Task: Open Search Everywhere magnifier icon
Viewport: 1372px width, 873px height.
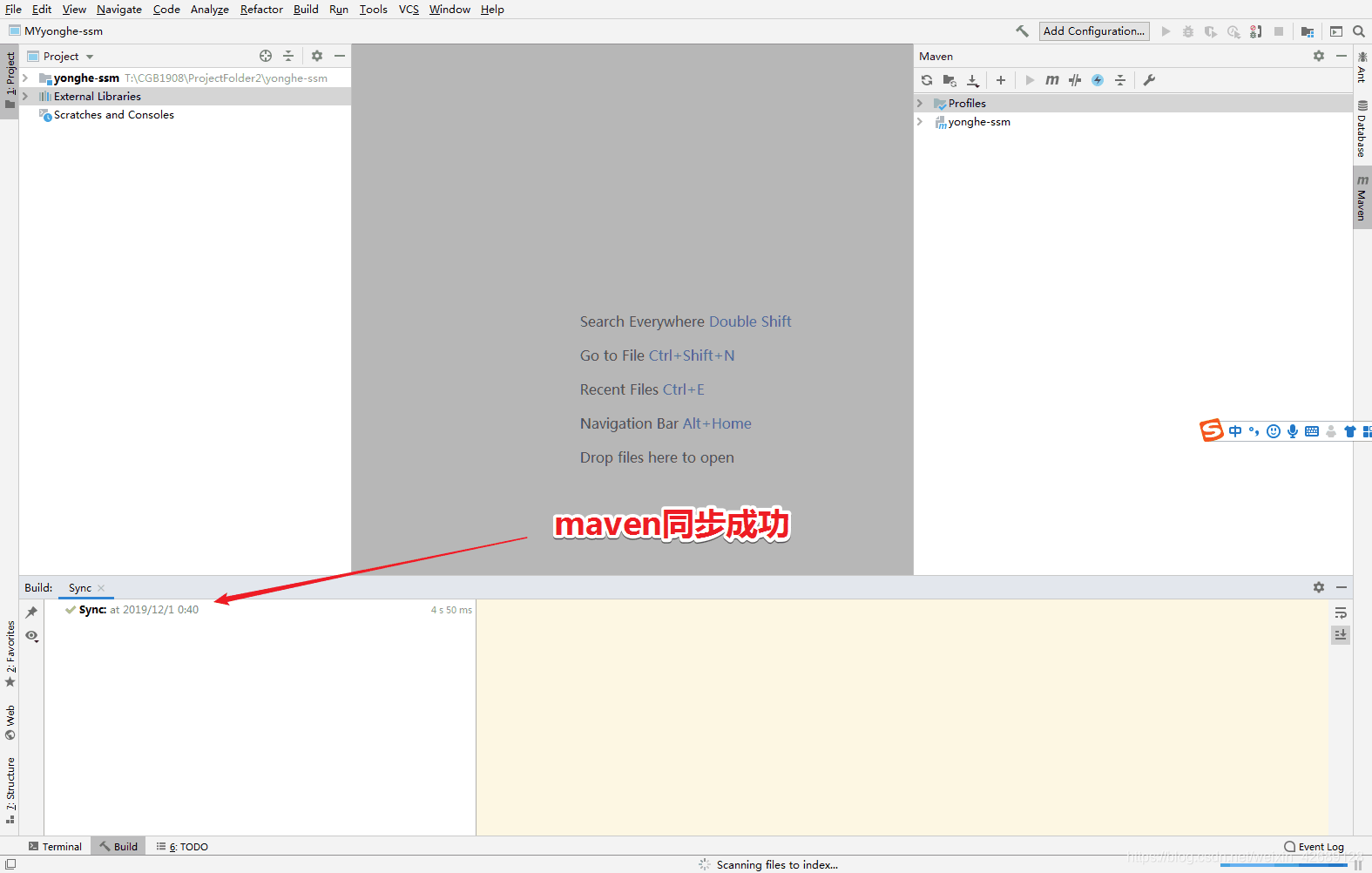Action: point(1359,31)
